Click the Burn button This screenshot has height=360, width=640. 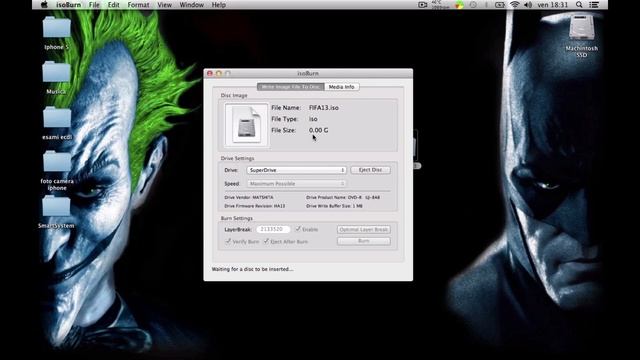(363, 241)
